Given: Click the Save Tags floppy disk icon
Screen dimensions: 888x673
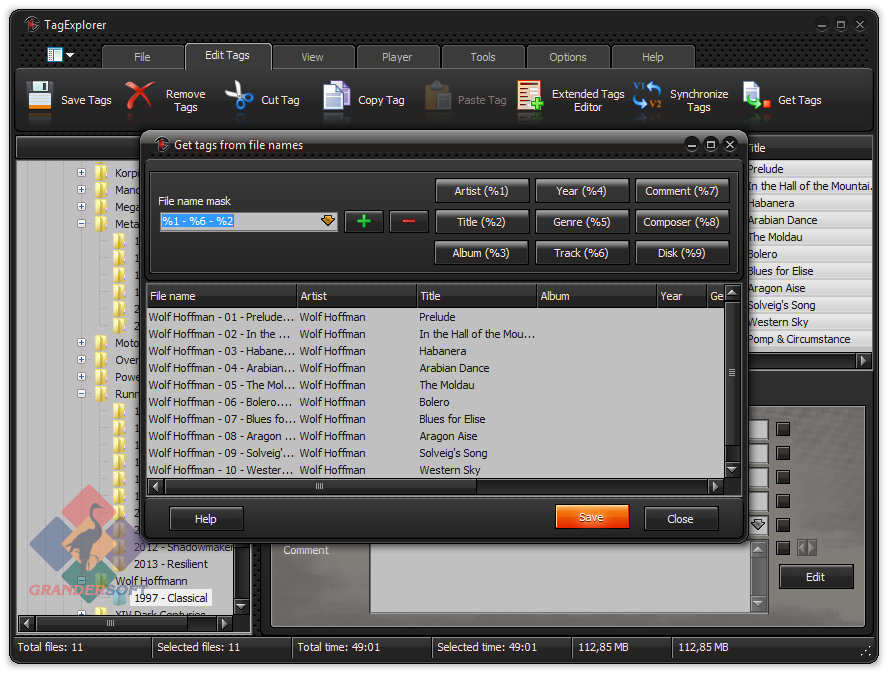Looking at the screenshot, I should click(x=39, y=98).
